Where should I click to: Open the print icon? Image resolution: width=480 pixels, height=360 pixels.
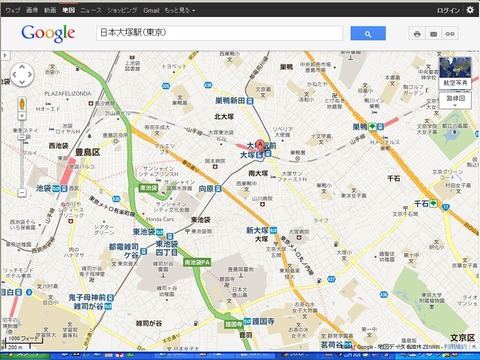417,34
